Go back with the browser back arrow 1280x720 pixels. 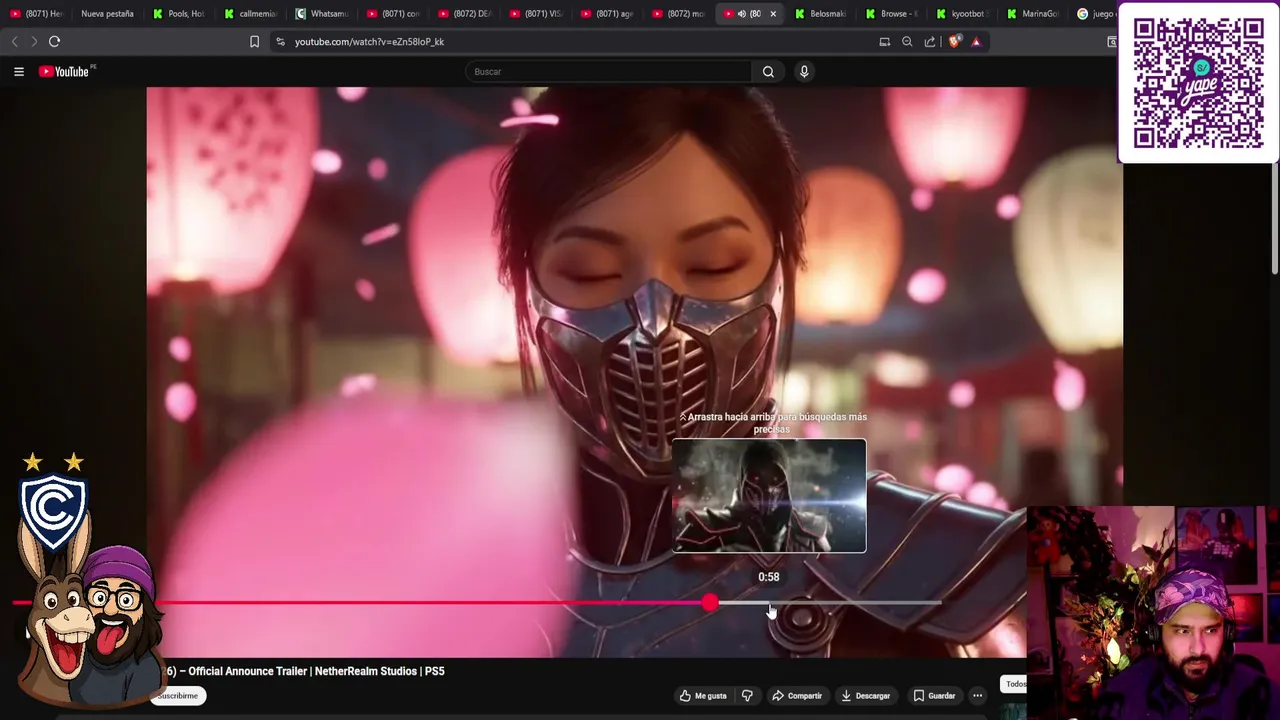[x=14, y=41]
